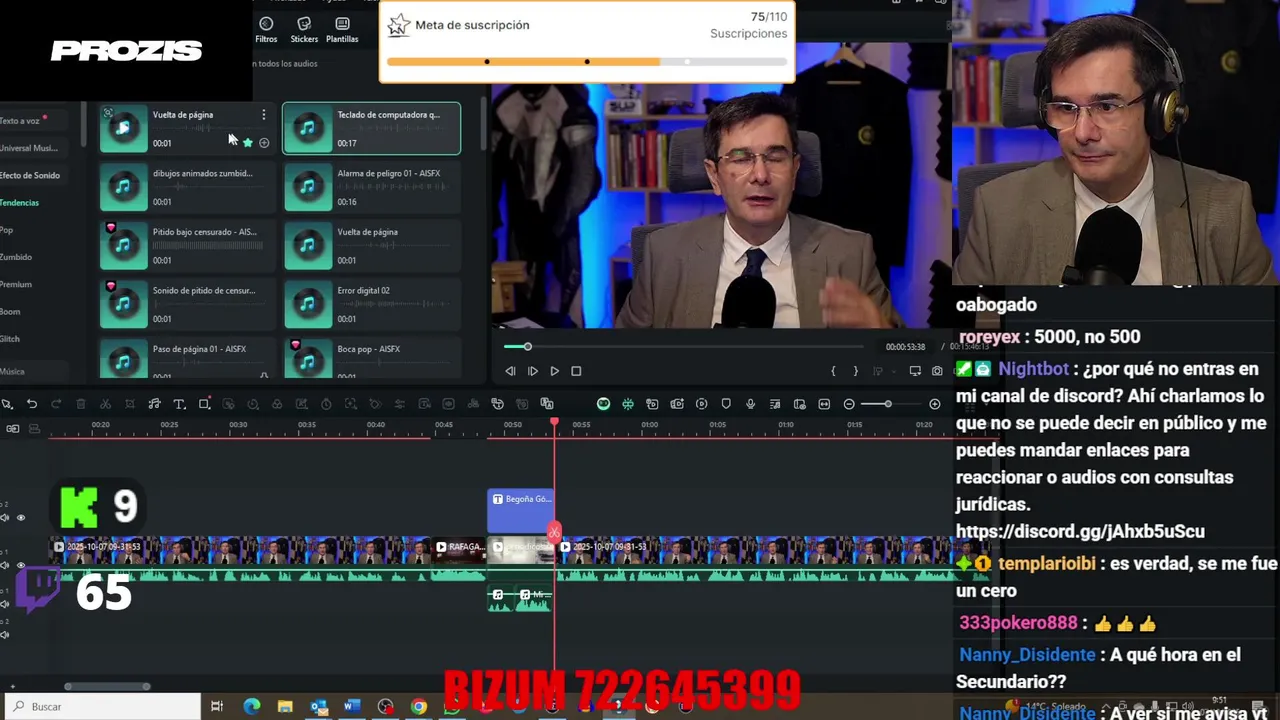Click the timeline horizontal scrollbar

107,686
